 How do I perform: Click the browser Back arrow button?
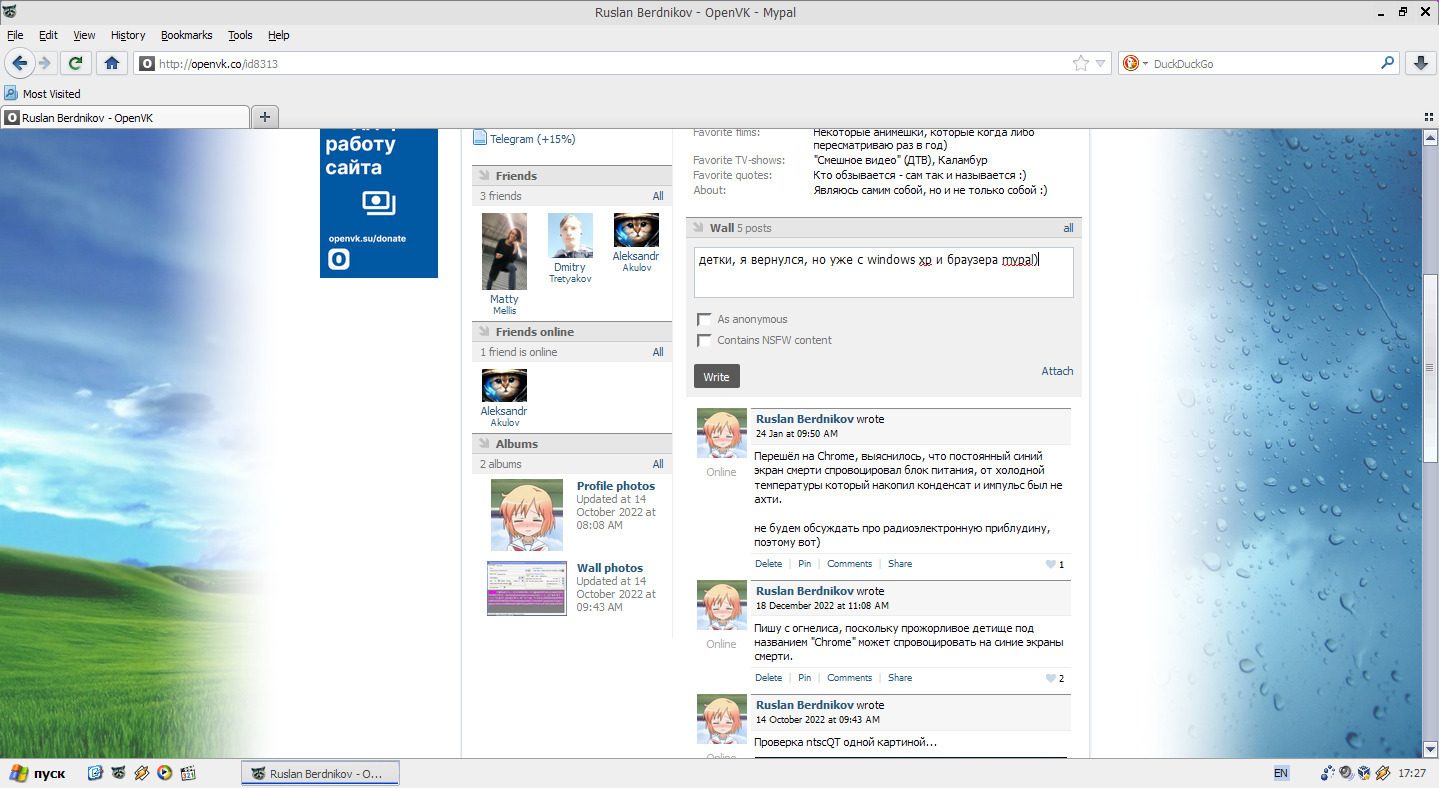click(20, 63)
